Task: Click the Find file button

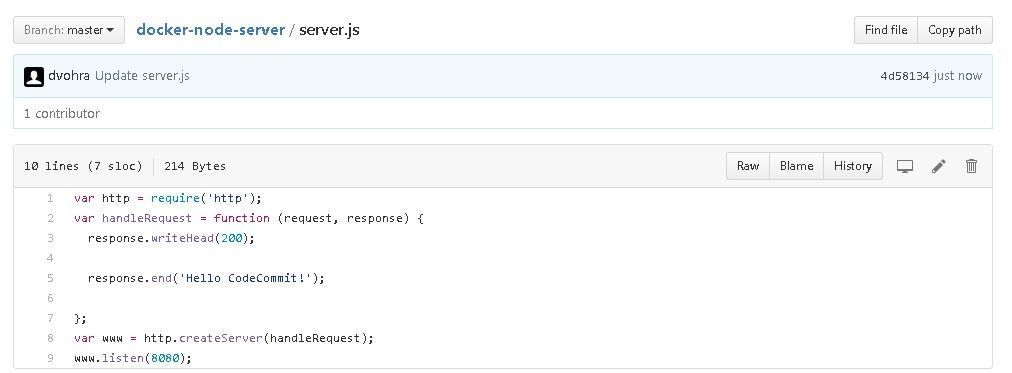Action: [x=886, y=30]
